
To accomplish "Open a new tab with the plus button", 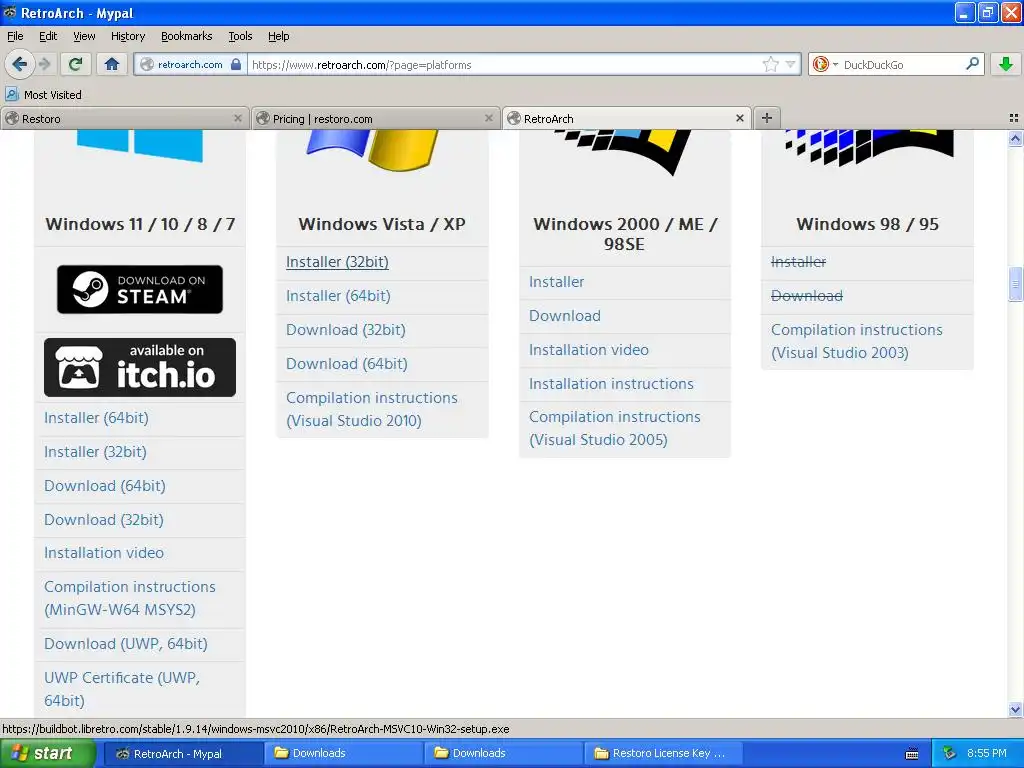I will point(767,118).
